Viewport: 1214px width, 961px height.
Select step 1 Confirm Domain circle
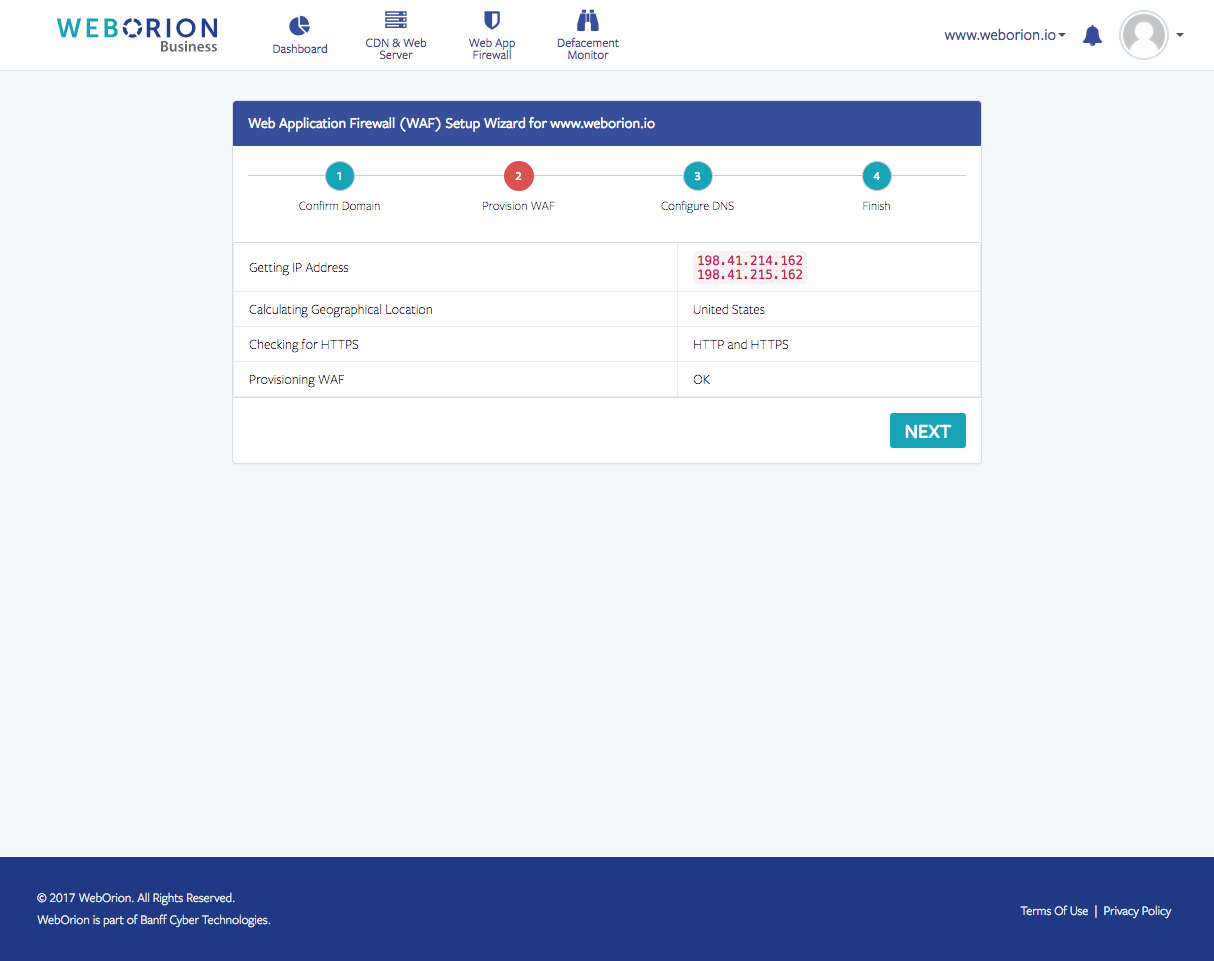[x=339, y=176]
